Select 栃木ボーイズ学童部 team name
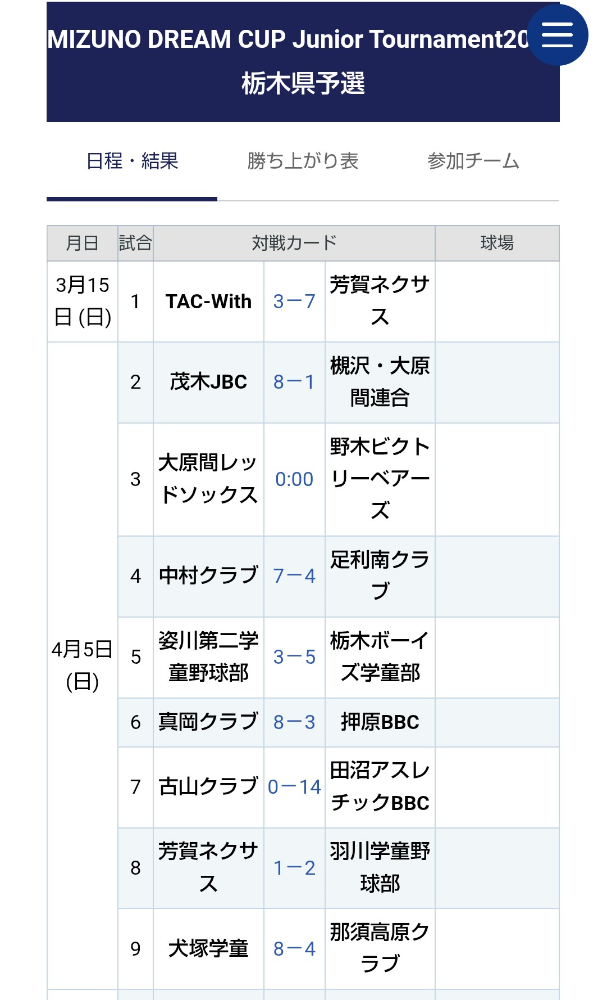 tap(380, 657)
